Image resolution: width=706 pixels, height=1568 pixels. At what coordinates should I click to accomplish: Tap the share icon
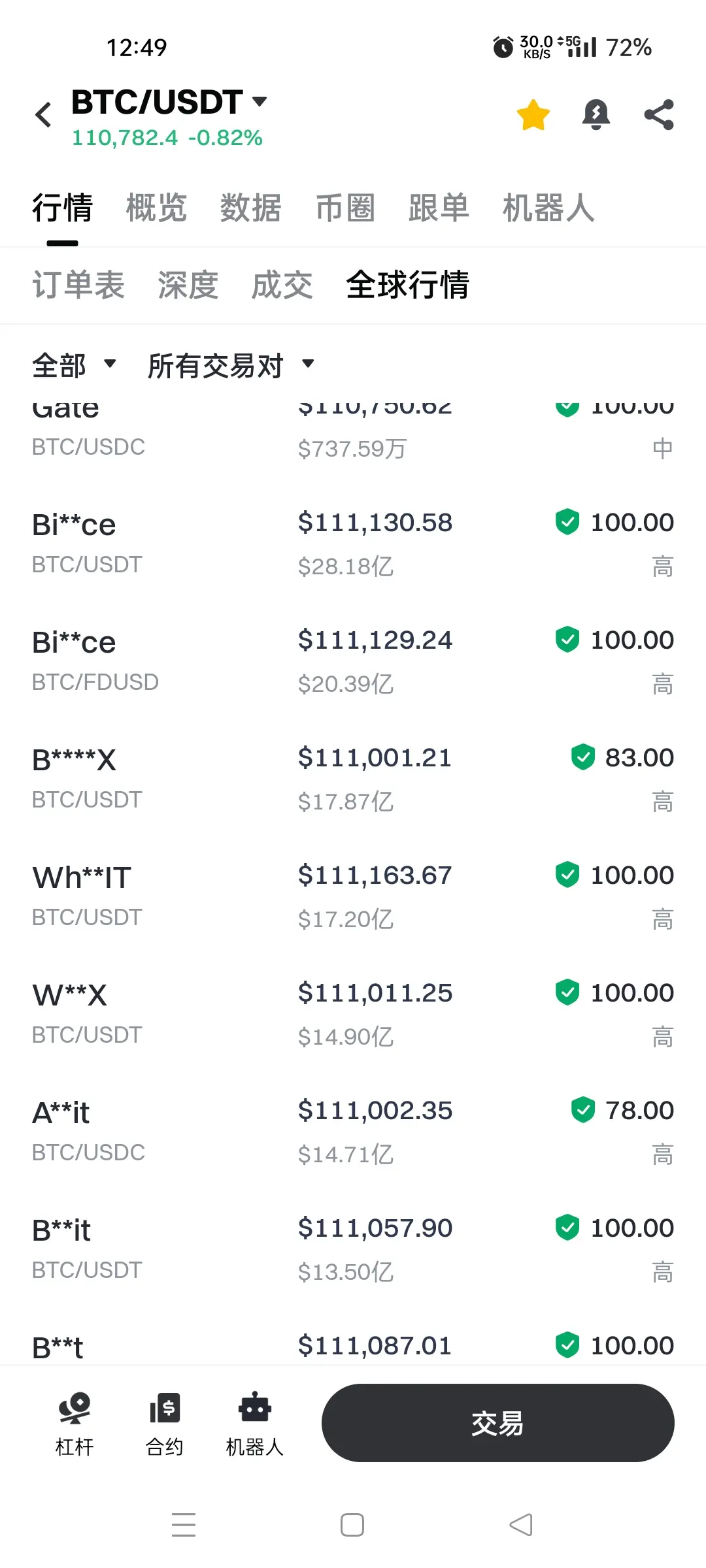pos(658,115)
